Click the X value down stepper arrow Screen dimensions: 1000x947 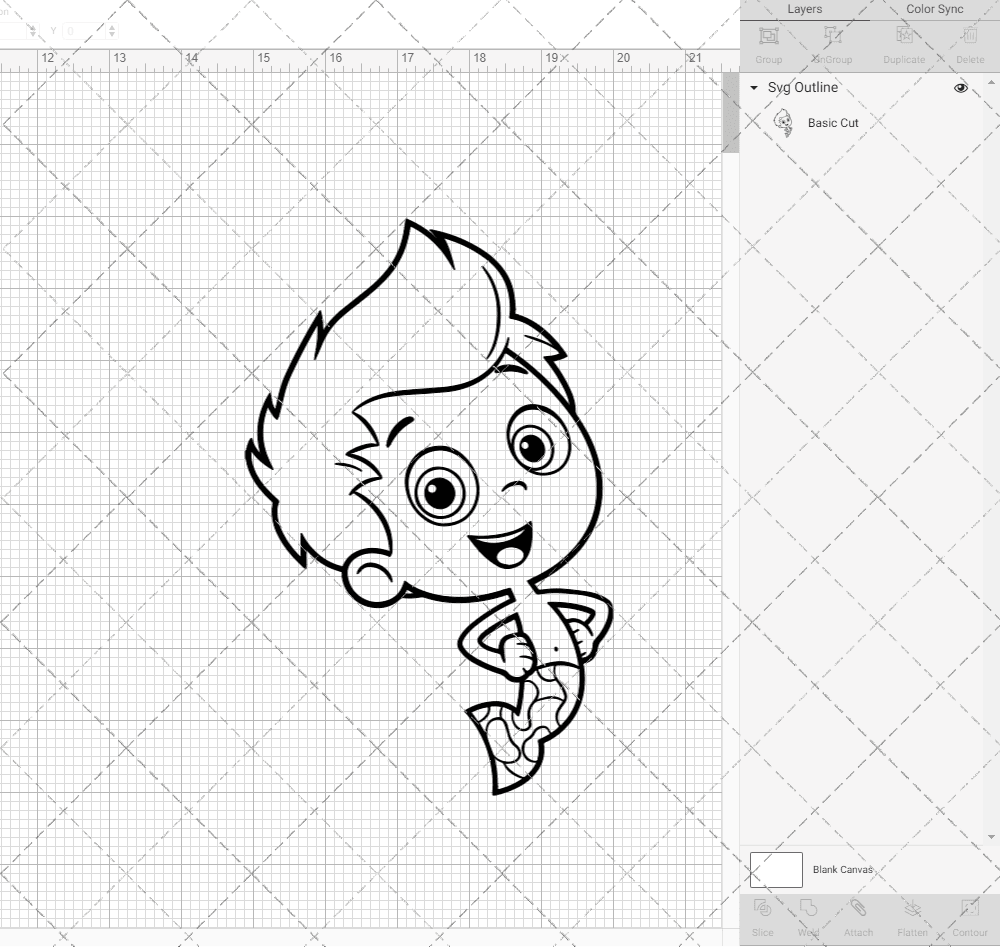click(33, 34)
